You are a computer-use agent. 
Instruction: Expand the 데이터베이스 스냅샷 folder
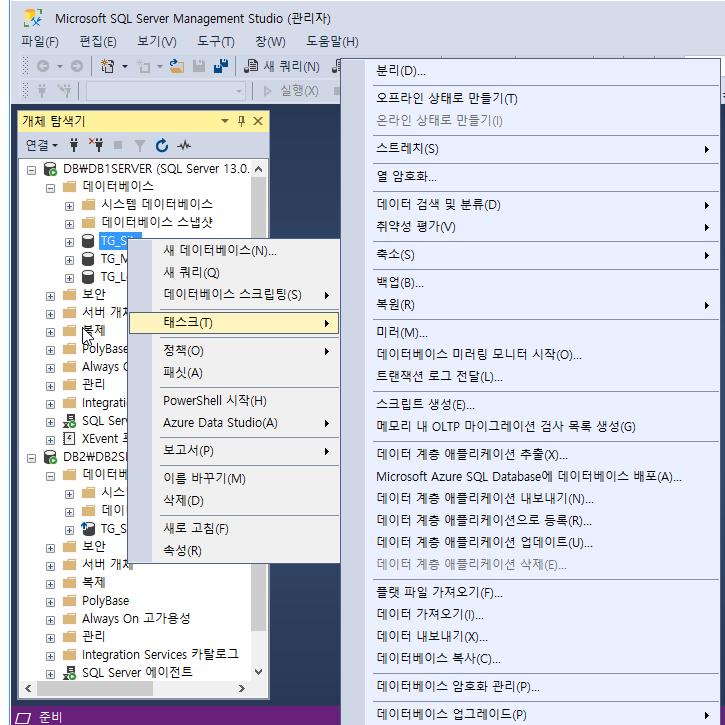[x=69, y=224]
